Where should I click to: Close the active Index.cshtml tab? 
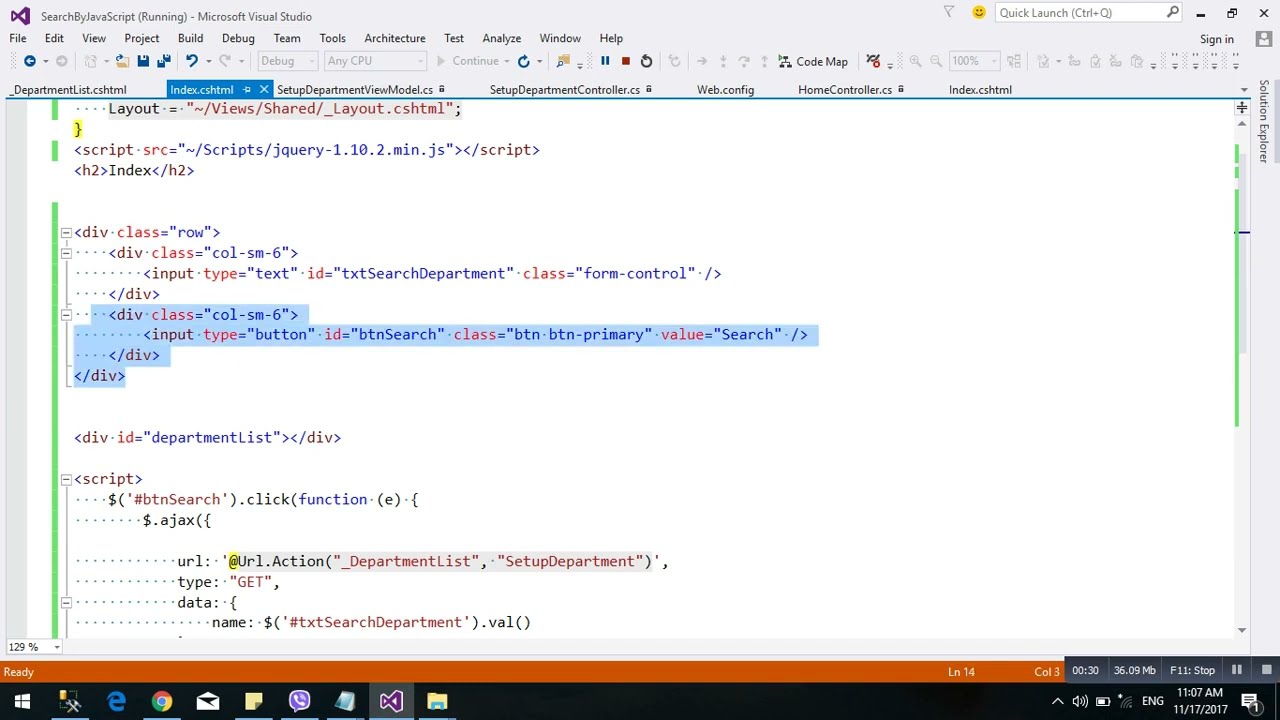pos(264,89)
